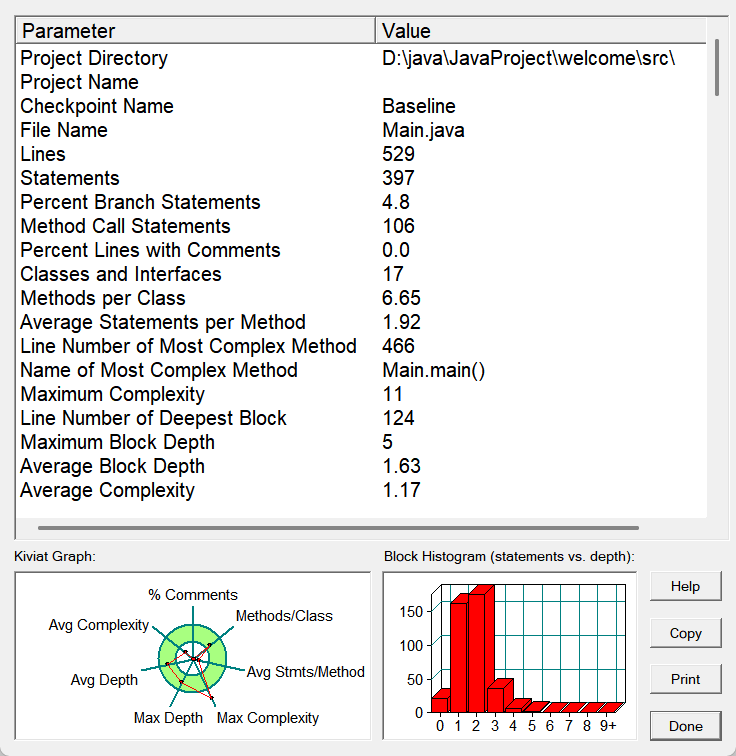Select the Average Complexity row
Screen dimensions: 736x756
tap(361, 490)
